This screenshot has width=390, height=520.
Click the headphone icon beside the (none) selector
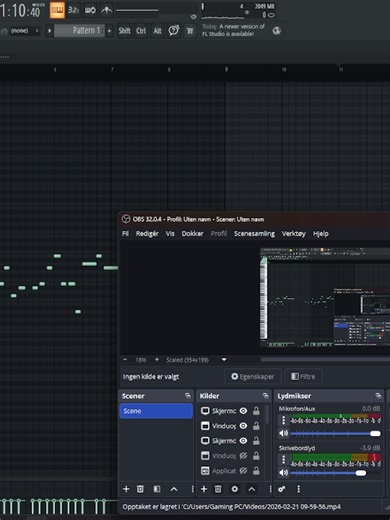coord(4,31)
